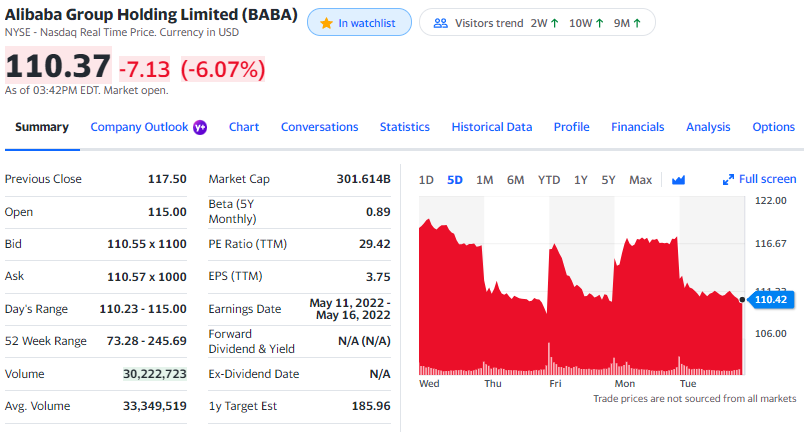Image resolution: width=804 pixels, height=432 pixels.
Task: Click the Volume value 30,222,723
Action: [x=155, y=374]
